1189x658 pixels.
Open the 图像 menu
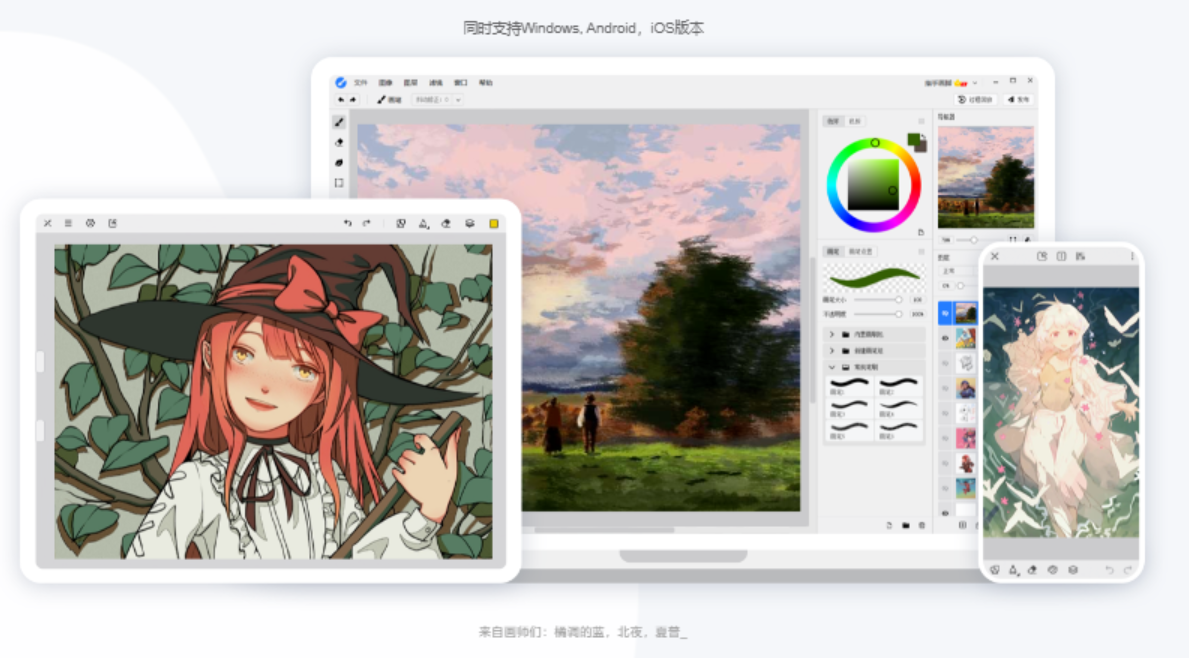(x=386, y=83)
